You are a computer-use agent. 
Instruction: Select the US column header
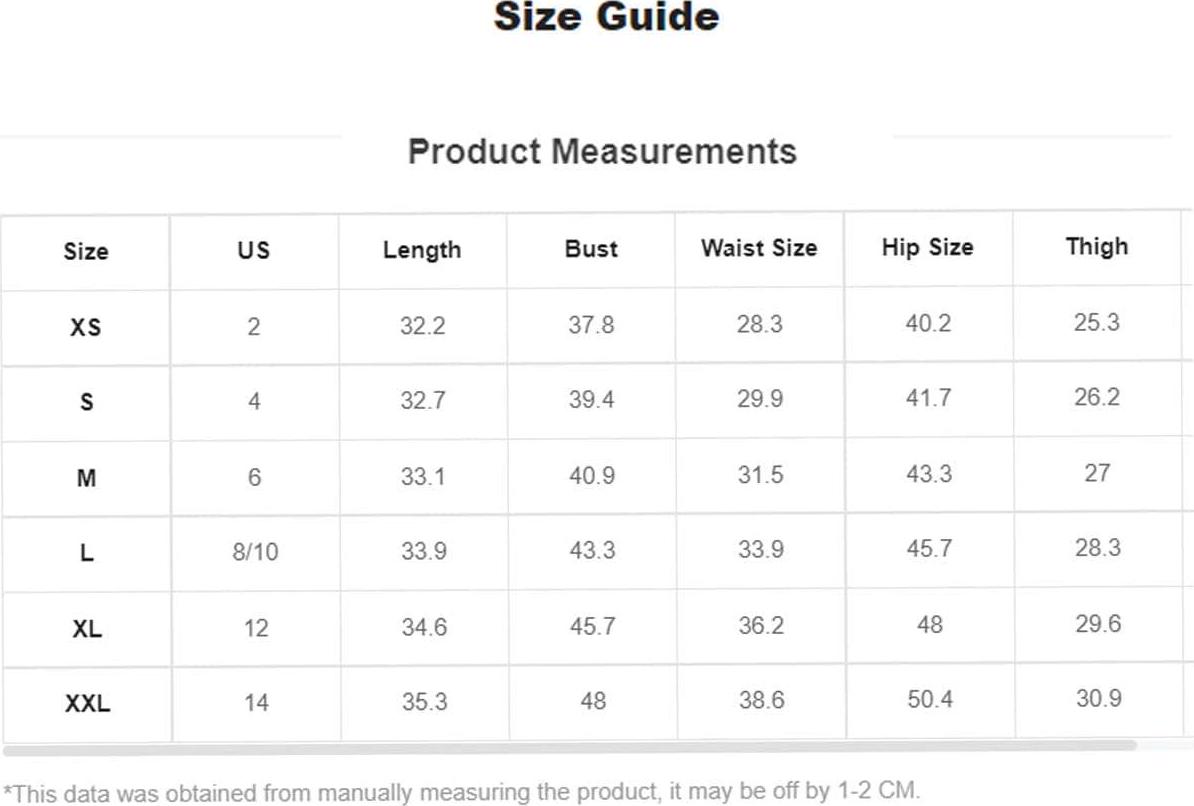(x=254, y=251)
